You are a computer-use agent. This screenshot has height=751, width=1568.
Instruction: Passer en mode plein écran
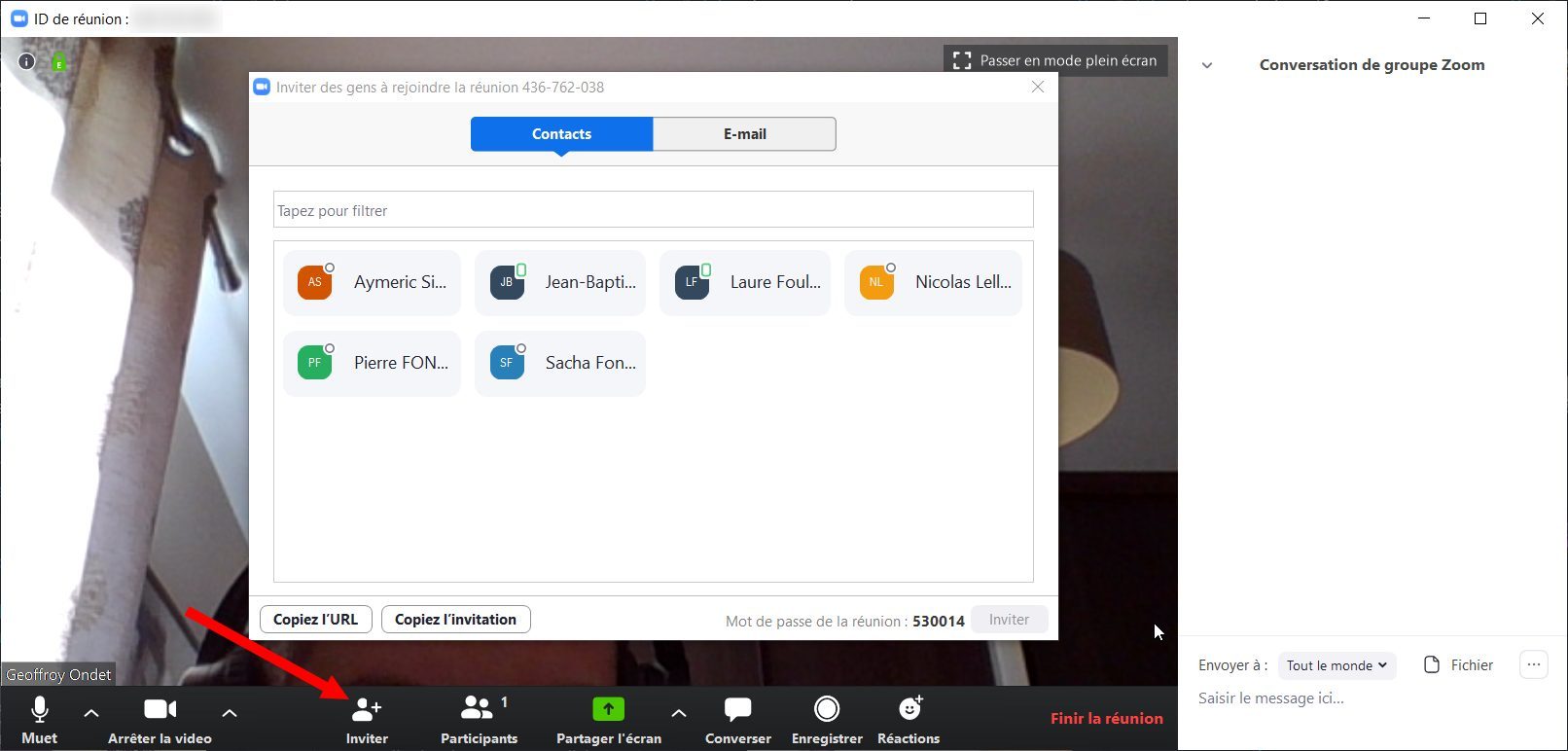(x=1055, y=60)
